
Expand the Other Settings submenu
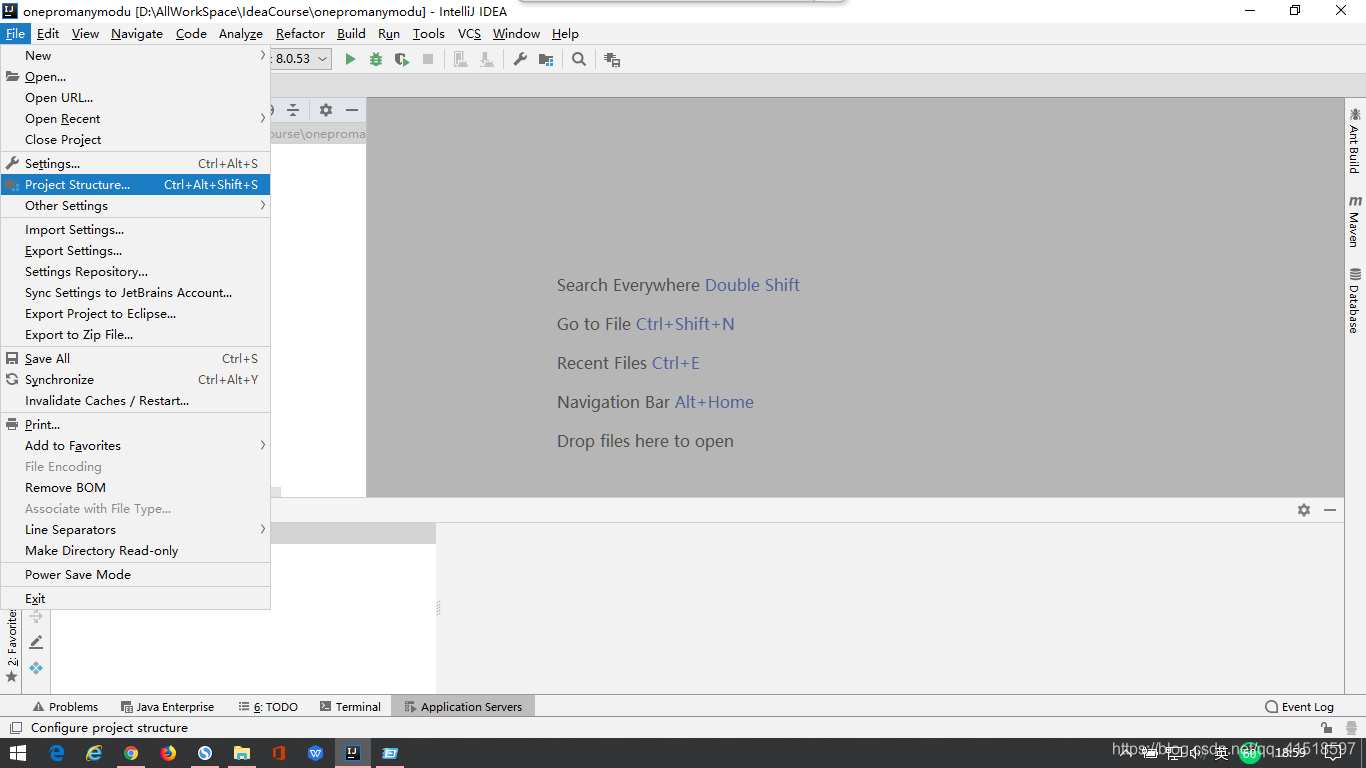[135, 206]
